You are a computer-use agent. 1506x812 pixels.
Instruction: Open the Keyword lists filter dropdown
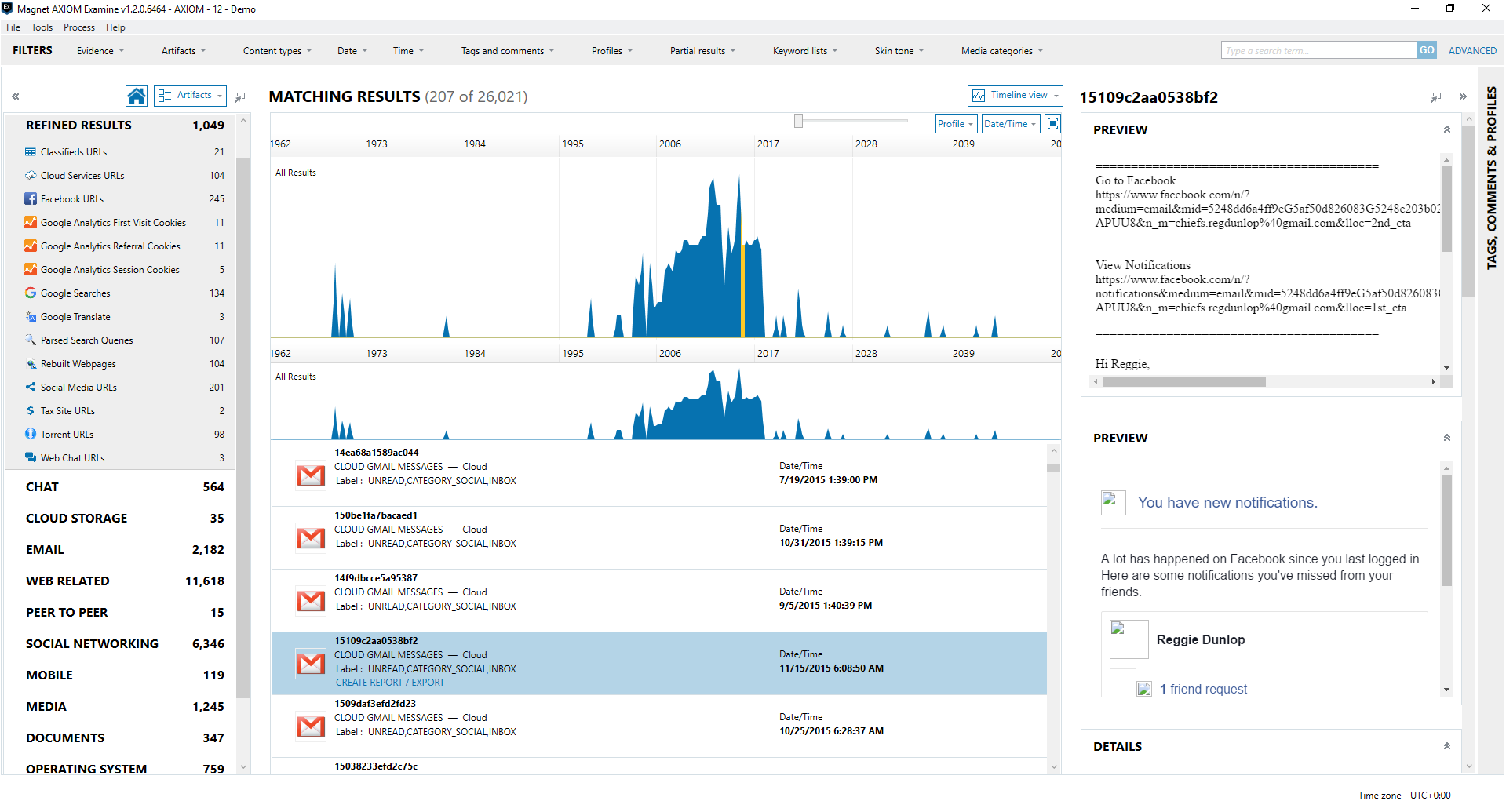point(805,51)
